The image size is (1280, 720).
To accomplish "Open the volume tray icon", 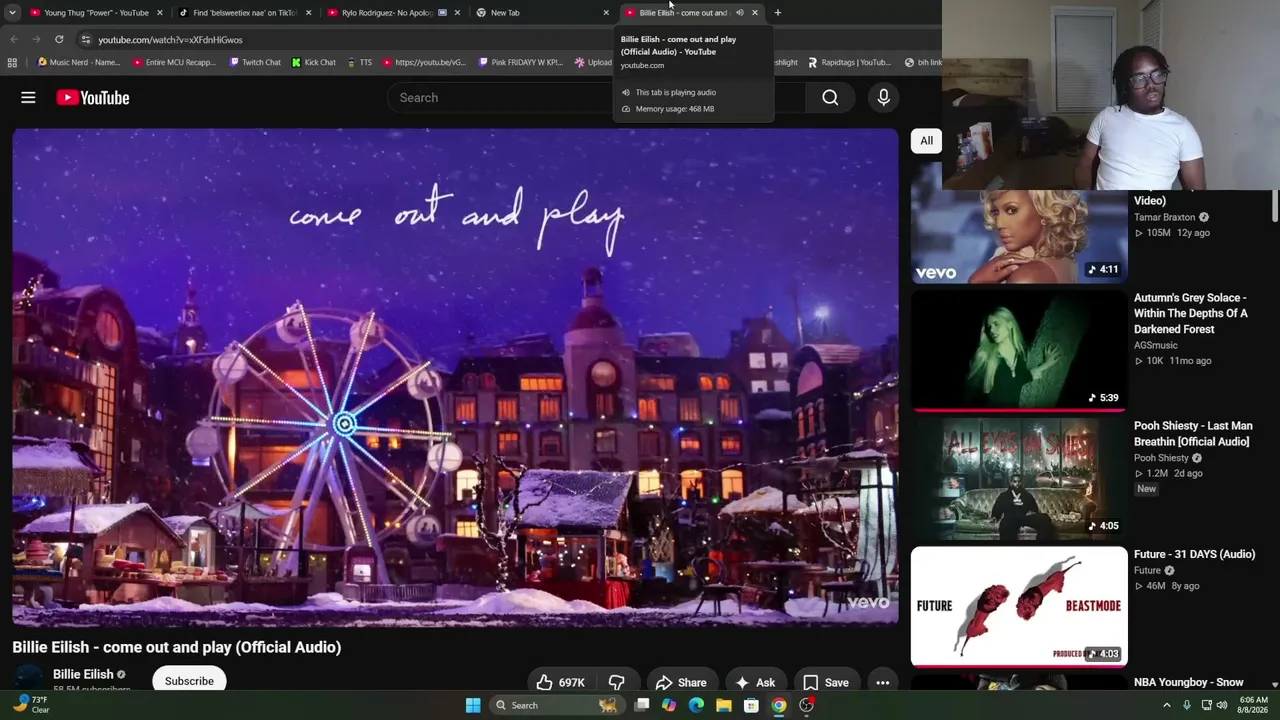I will 1221,706.
